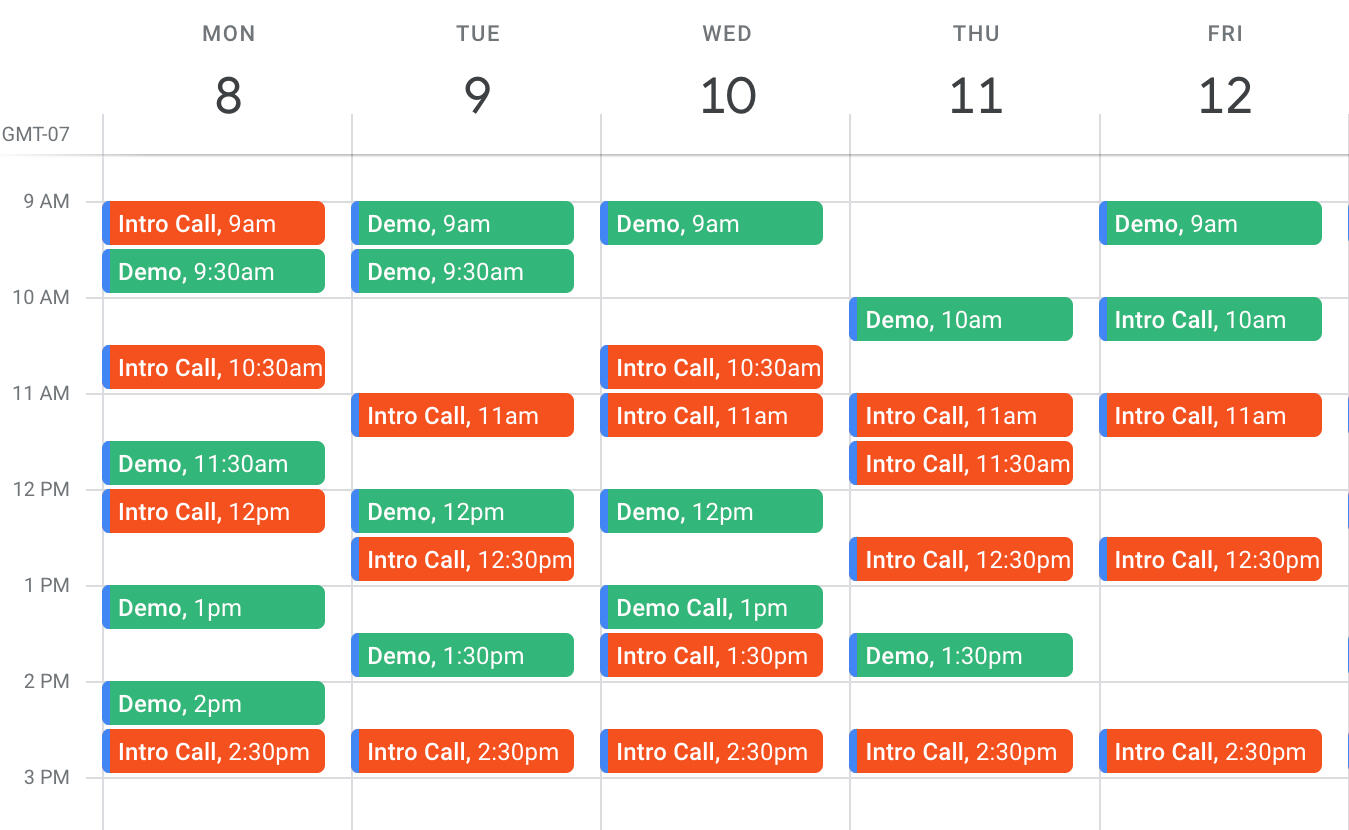
Task: Open Thursday's 11:30am Intro Call event
Action: [x=961, y=463]
